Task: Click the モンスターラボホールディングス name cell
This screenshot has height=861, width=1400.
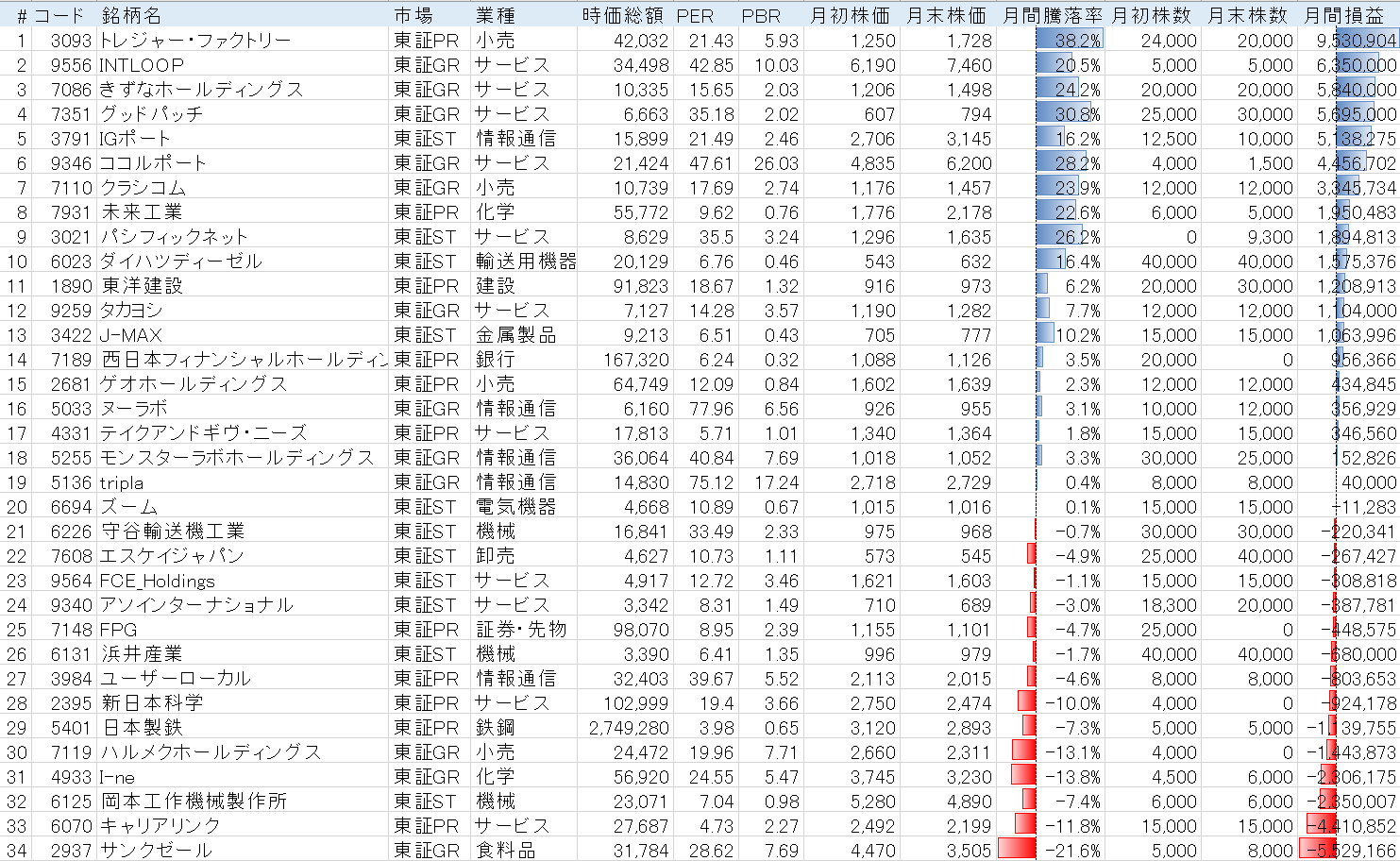Action: 242,458
